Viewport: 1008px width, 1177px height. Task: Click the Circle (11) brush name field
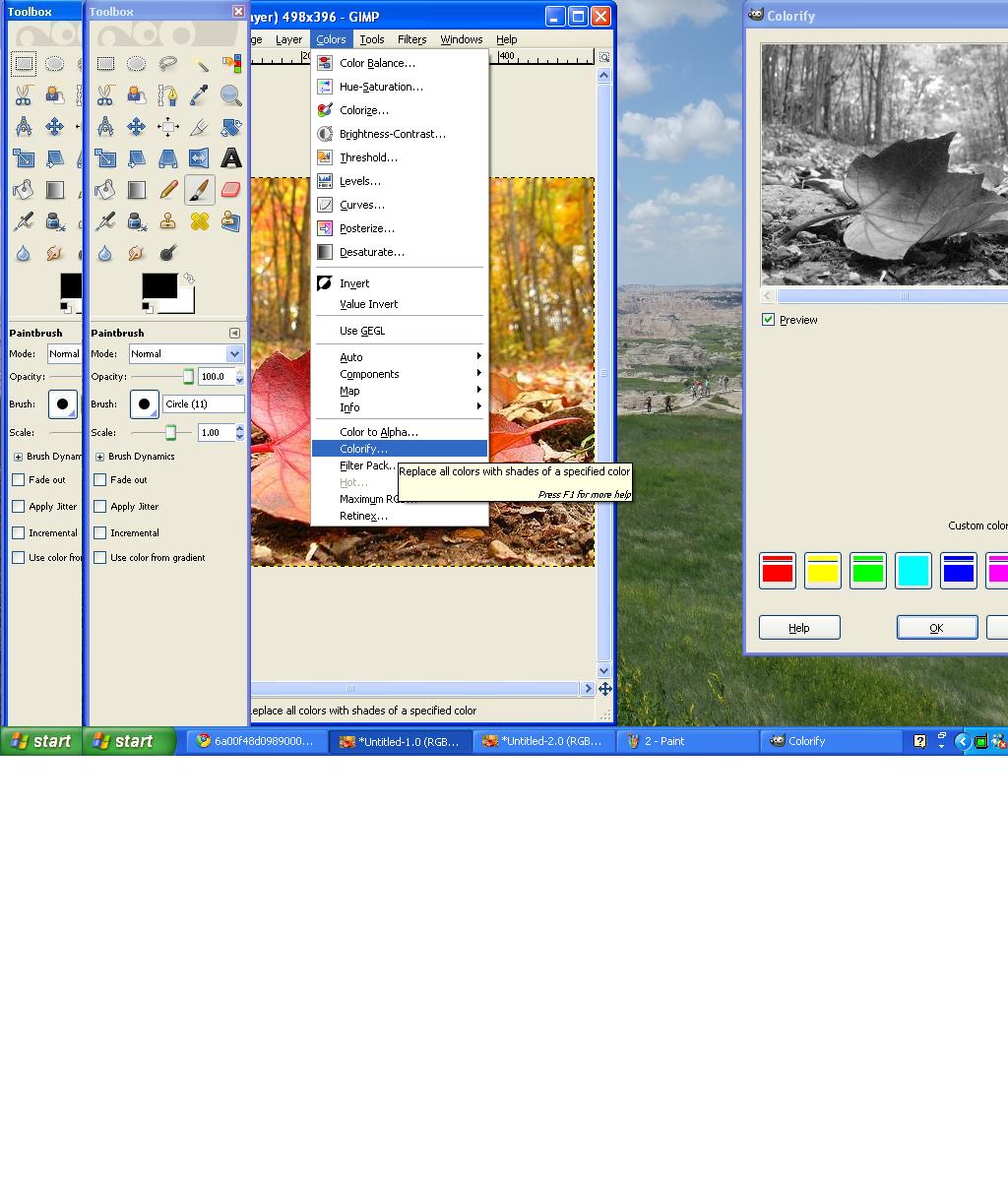[204, 403]
